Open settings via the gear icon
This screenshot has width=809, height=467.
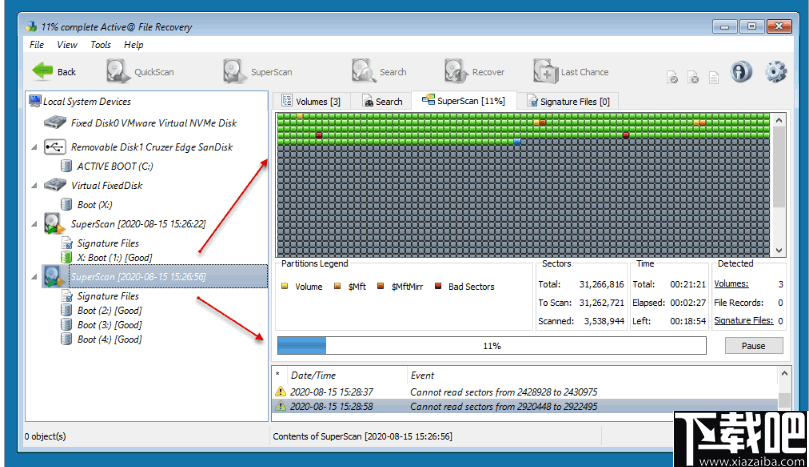(775, 72)
